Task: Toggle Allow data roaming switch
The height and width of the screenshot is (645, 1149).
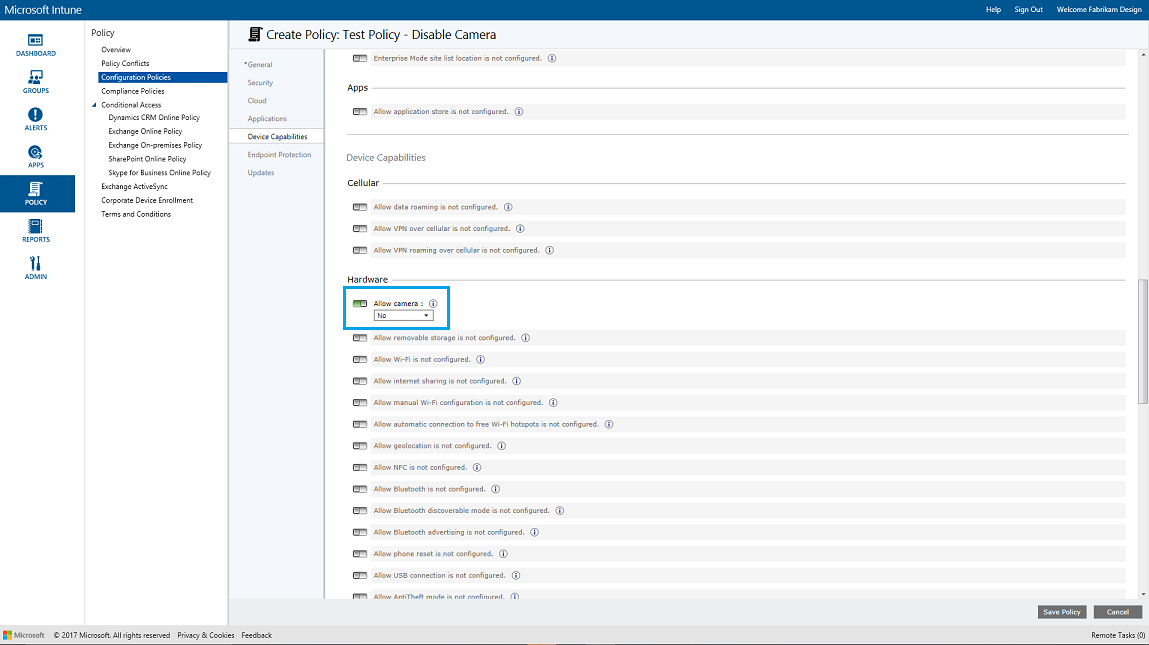Action: pos(360,207)
